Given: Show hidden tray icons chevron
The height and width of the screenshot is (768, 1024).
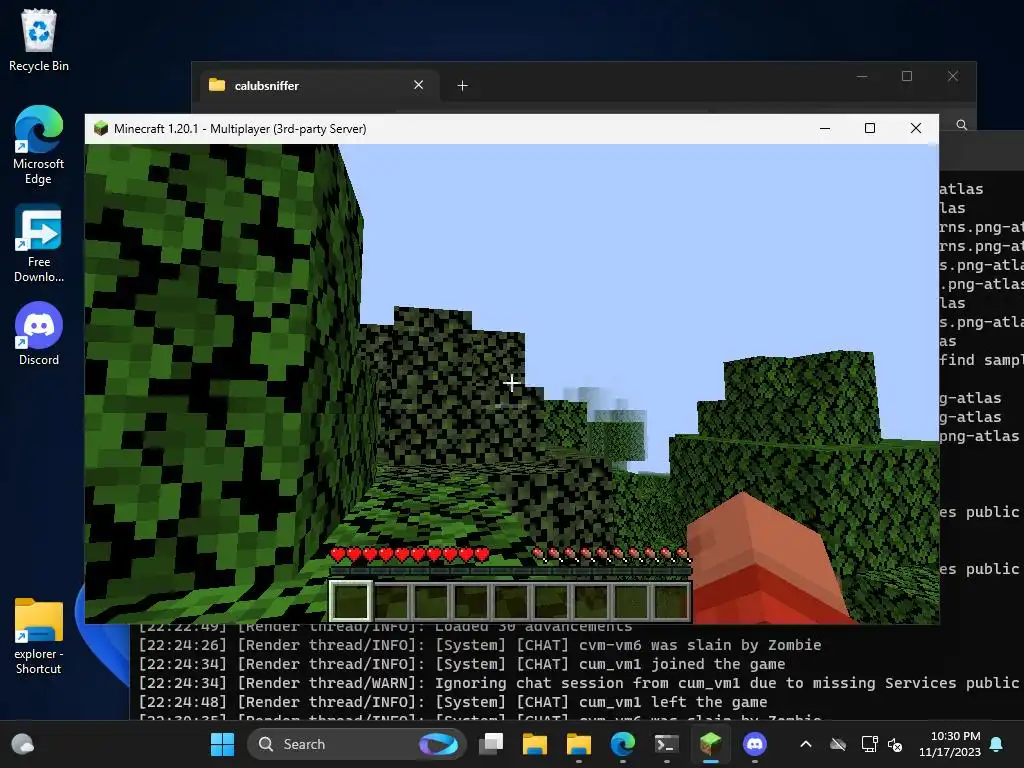Looking at the screenshot, I should (806, 744).
